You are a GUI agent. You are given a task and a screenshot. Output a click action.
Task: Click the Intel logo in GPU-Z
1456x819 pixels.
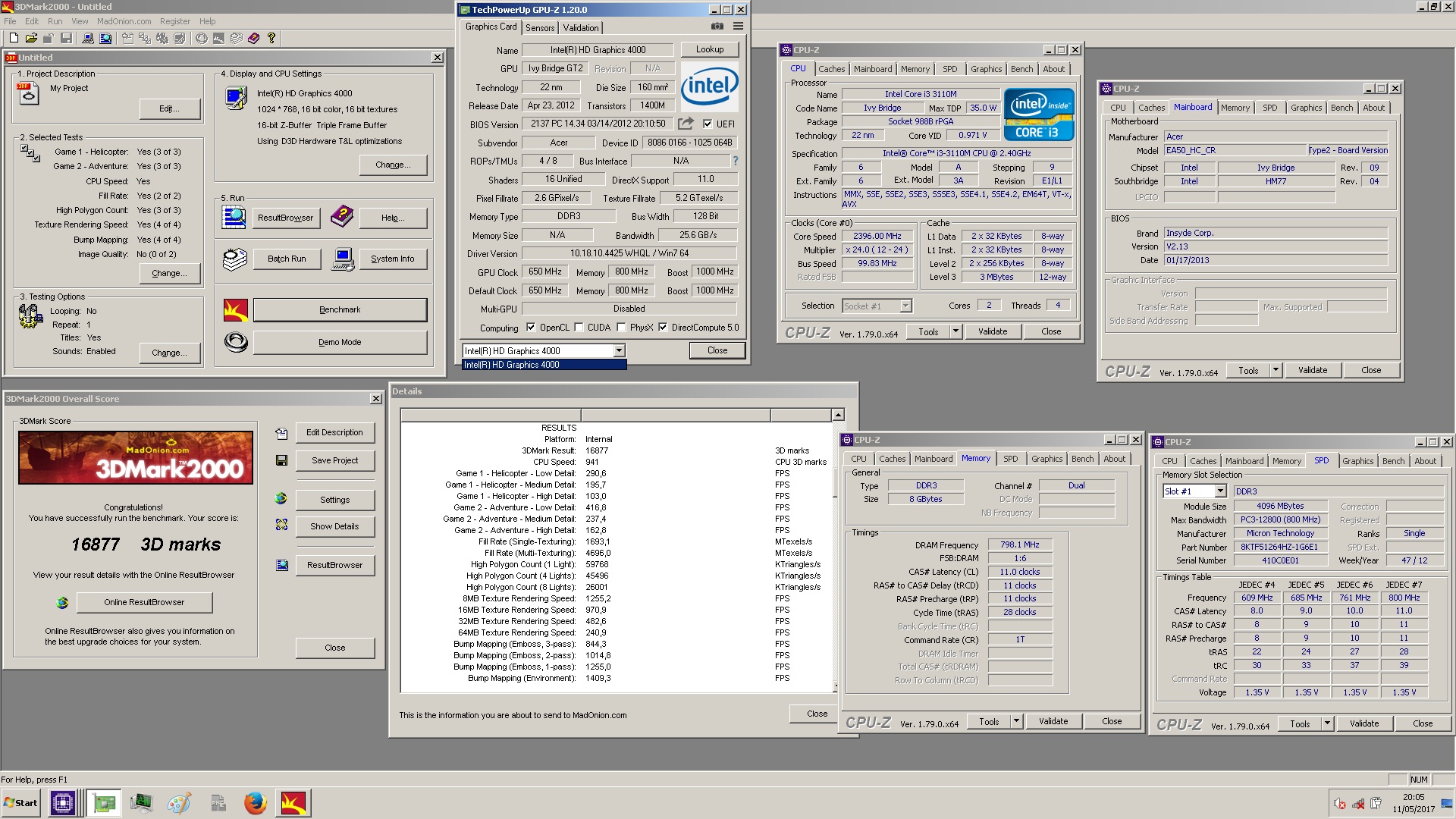(x=709, y=86)
